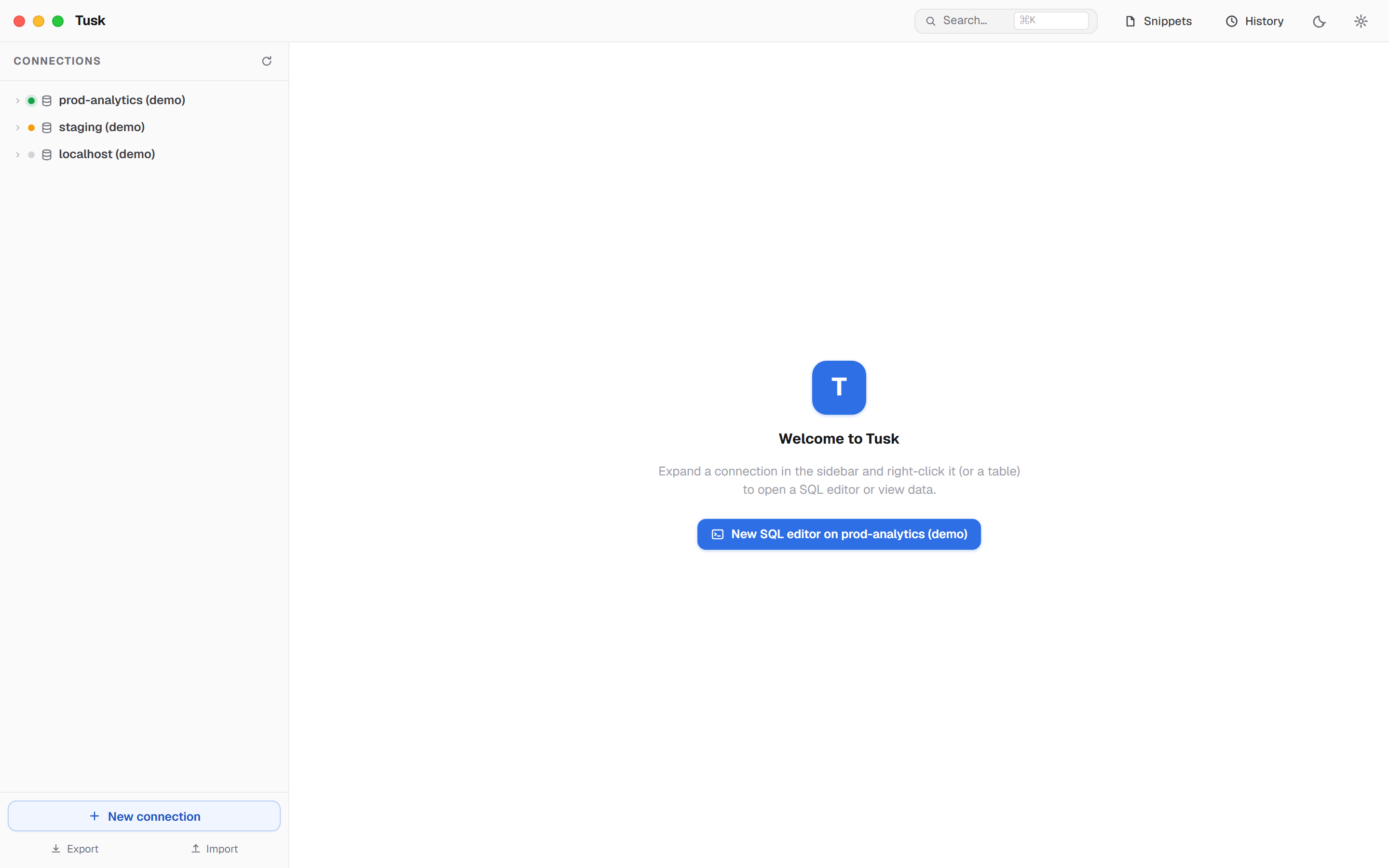Click the gray status dot of localhost
The width and height of the screenshot is (1389, 868).
point(31,154)
